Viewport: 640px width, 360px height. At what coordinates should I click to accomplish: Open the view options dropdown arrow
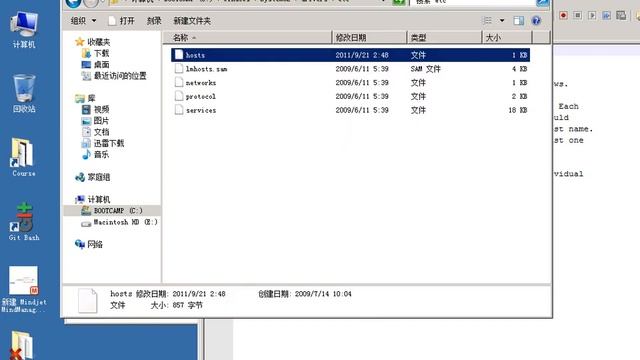coord(502,20)
